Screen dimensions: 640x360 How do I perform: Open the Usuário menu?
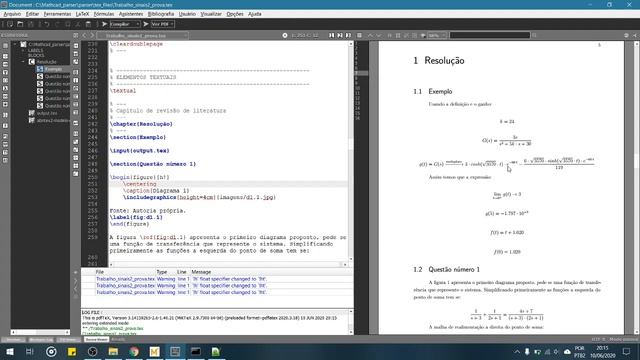coord(187,14)
